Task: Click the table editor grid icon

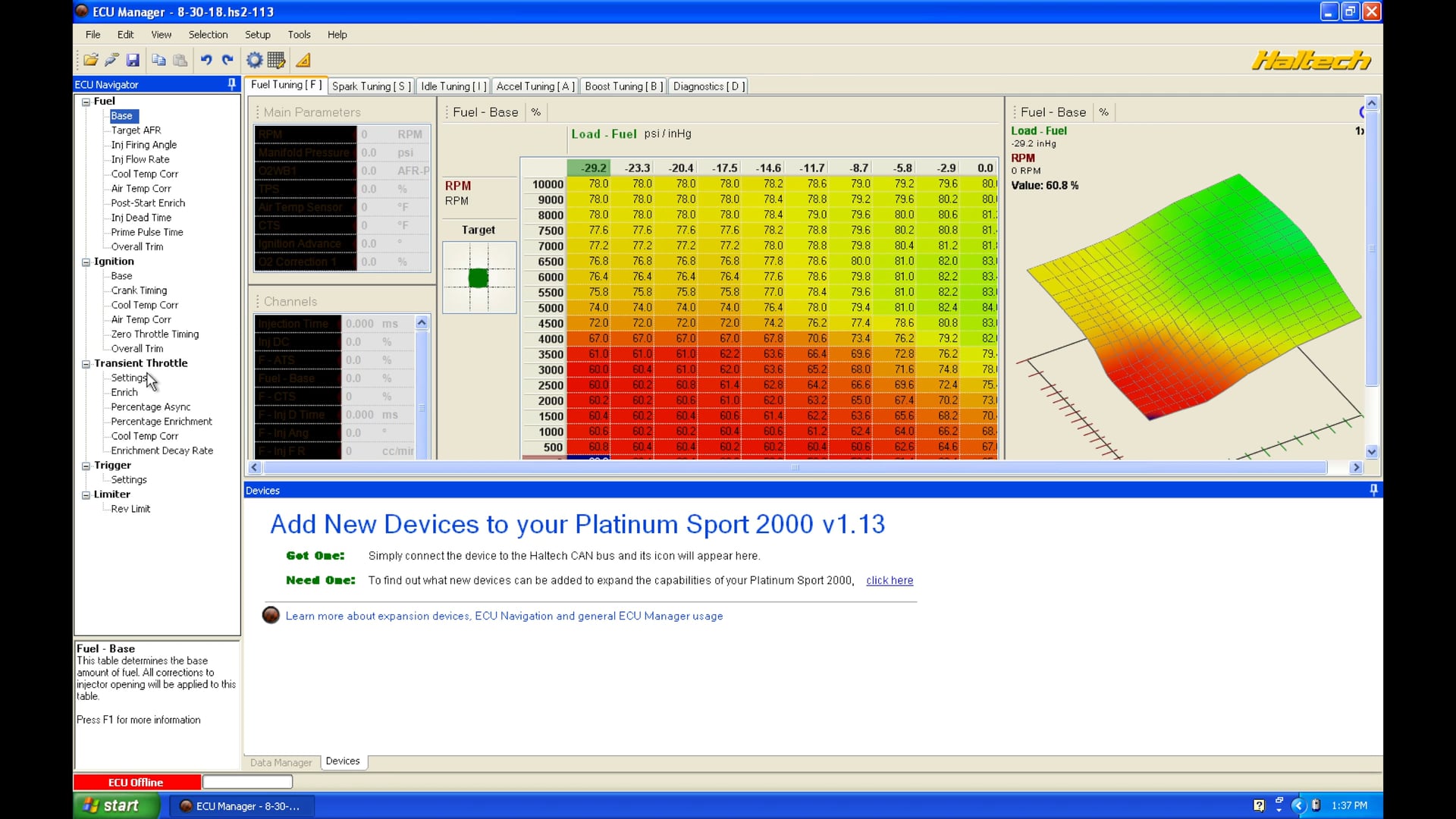Action: (x=276, y=60)
